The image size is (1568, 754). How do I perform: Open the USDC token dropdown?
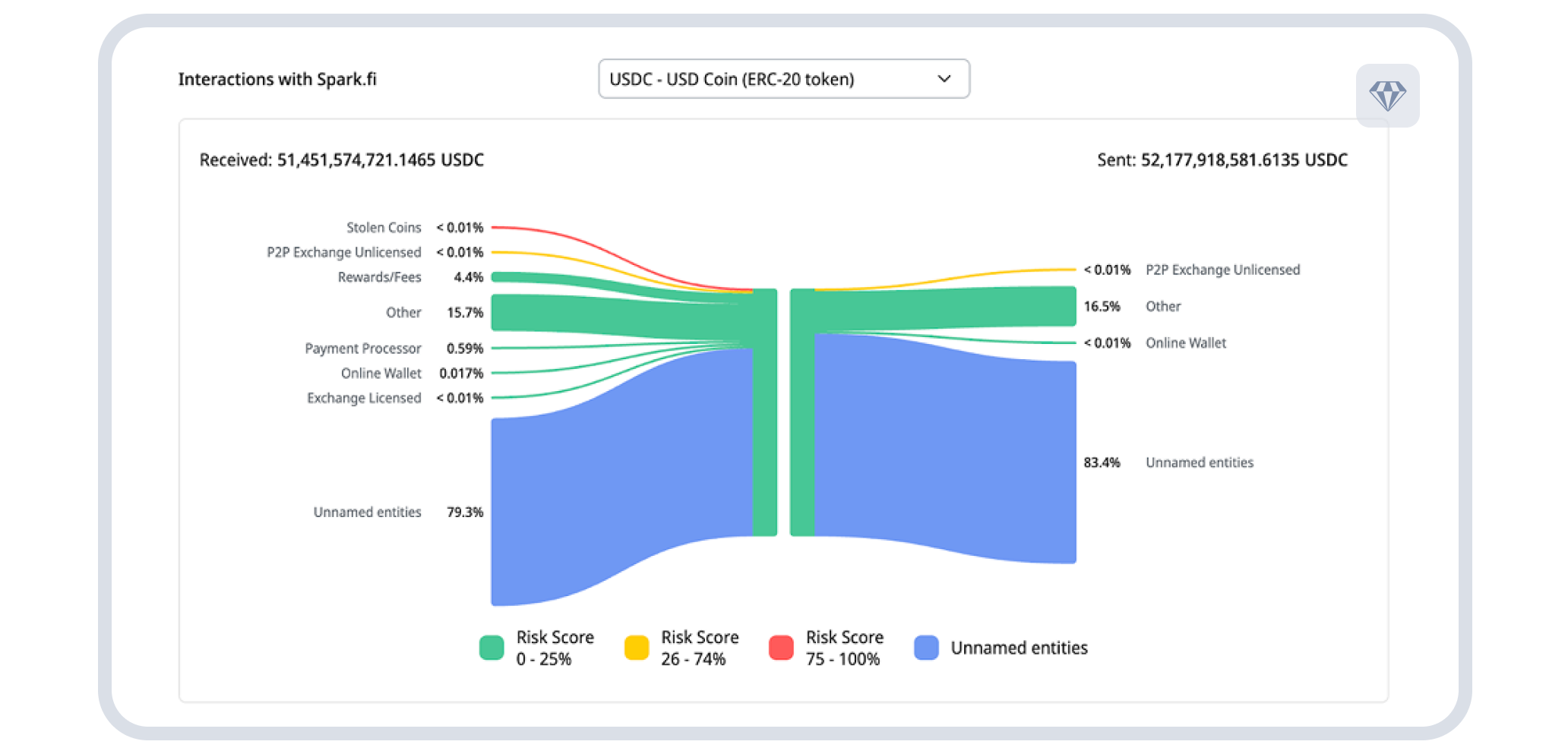pyautogui.click(x=782, y=79)
